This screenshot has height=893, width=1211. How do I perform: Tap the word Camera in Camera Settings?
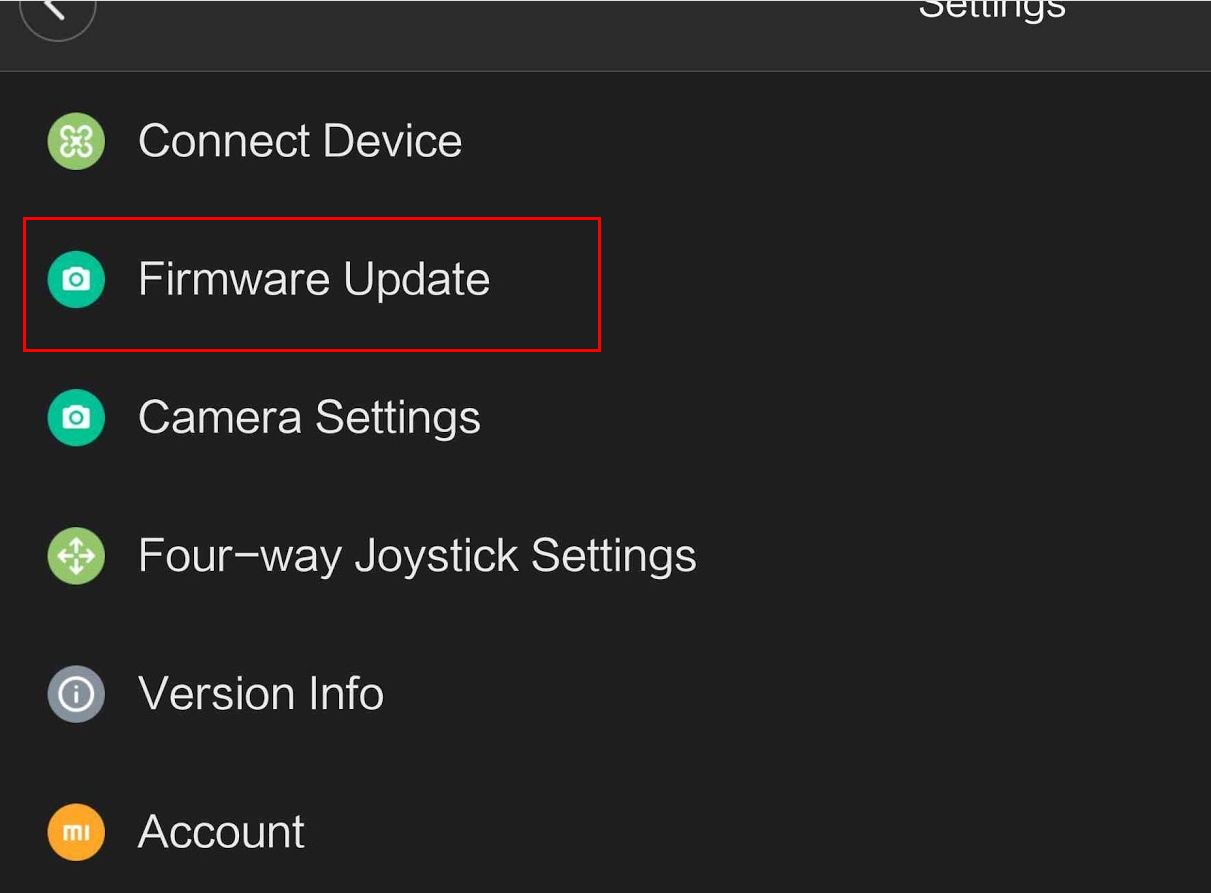[220, 417]
